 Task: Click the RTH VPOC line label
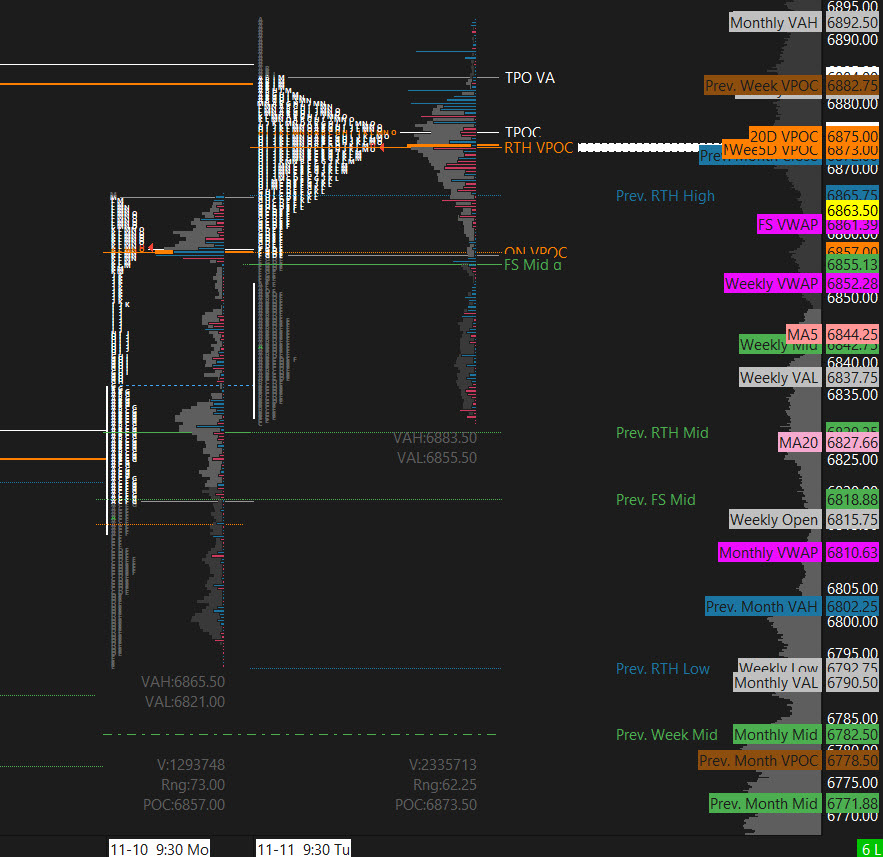(538, 148)
